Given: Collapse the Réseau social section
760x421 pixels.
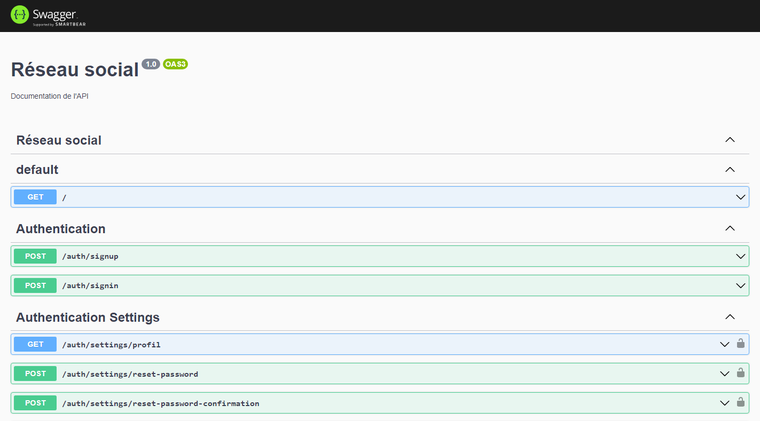Looking at the screenshot, I should pyautogui.click(x=730, y=140).
